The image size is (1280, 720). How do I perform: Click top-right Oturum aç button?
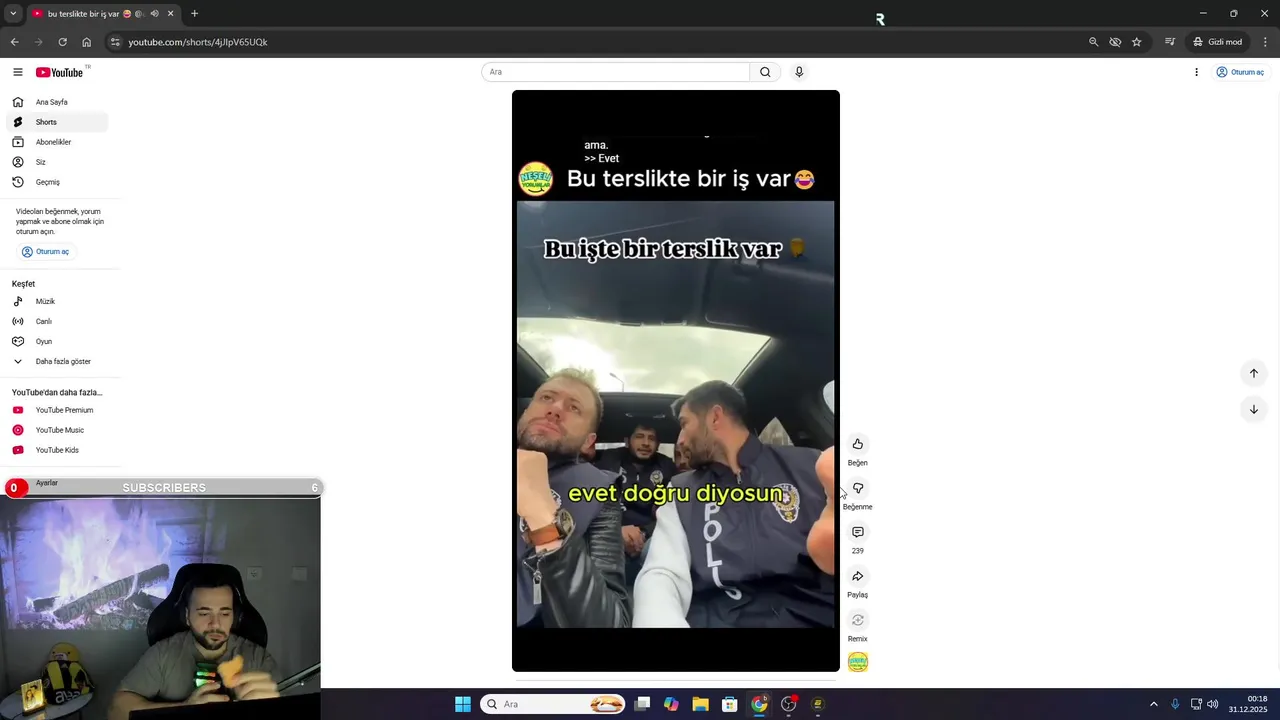[1240, 72]
